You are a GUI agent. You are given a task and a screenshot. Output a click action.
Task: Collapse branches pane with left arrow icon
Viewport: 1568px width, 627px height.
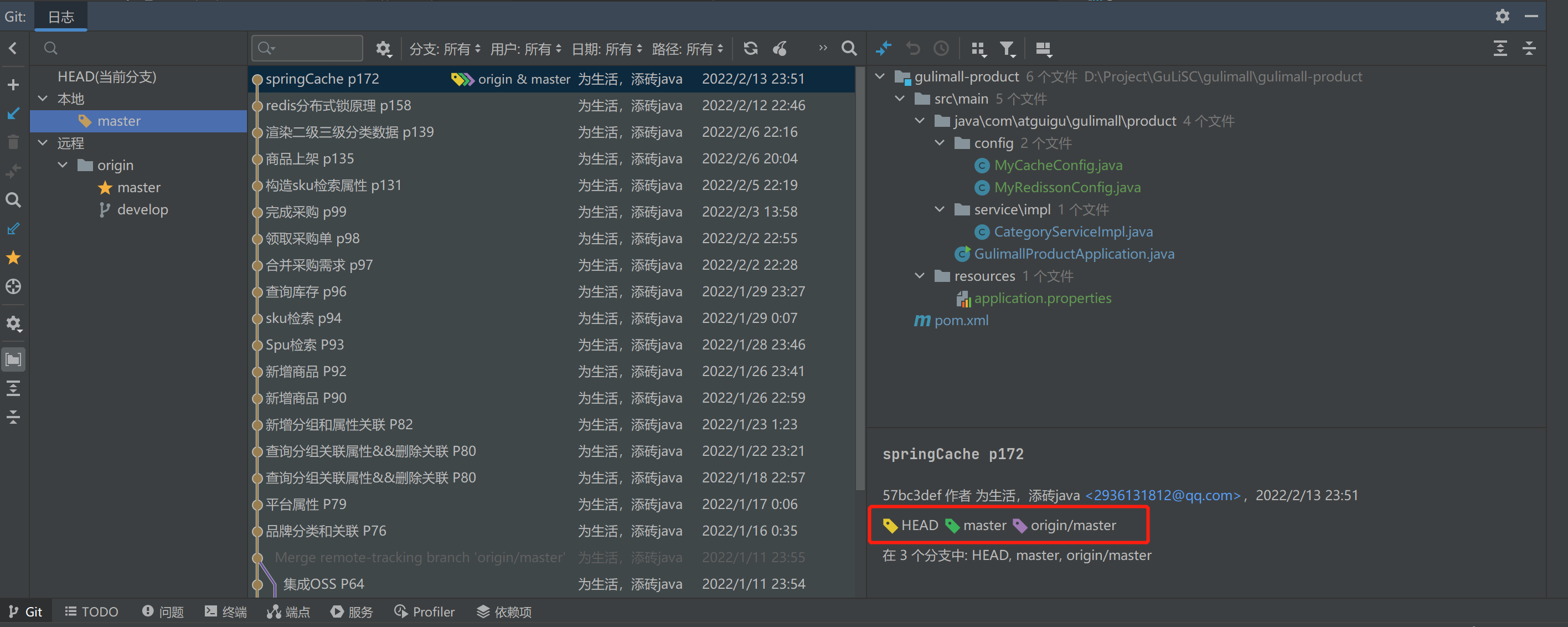tap(13, 48)
